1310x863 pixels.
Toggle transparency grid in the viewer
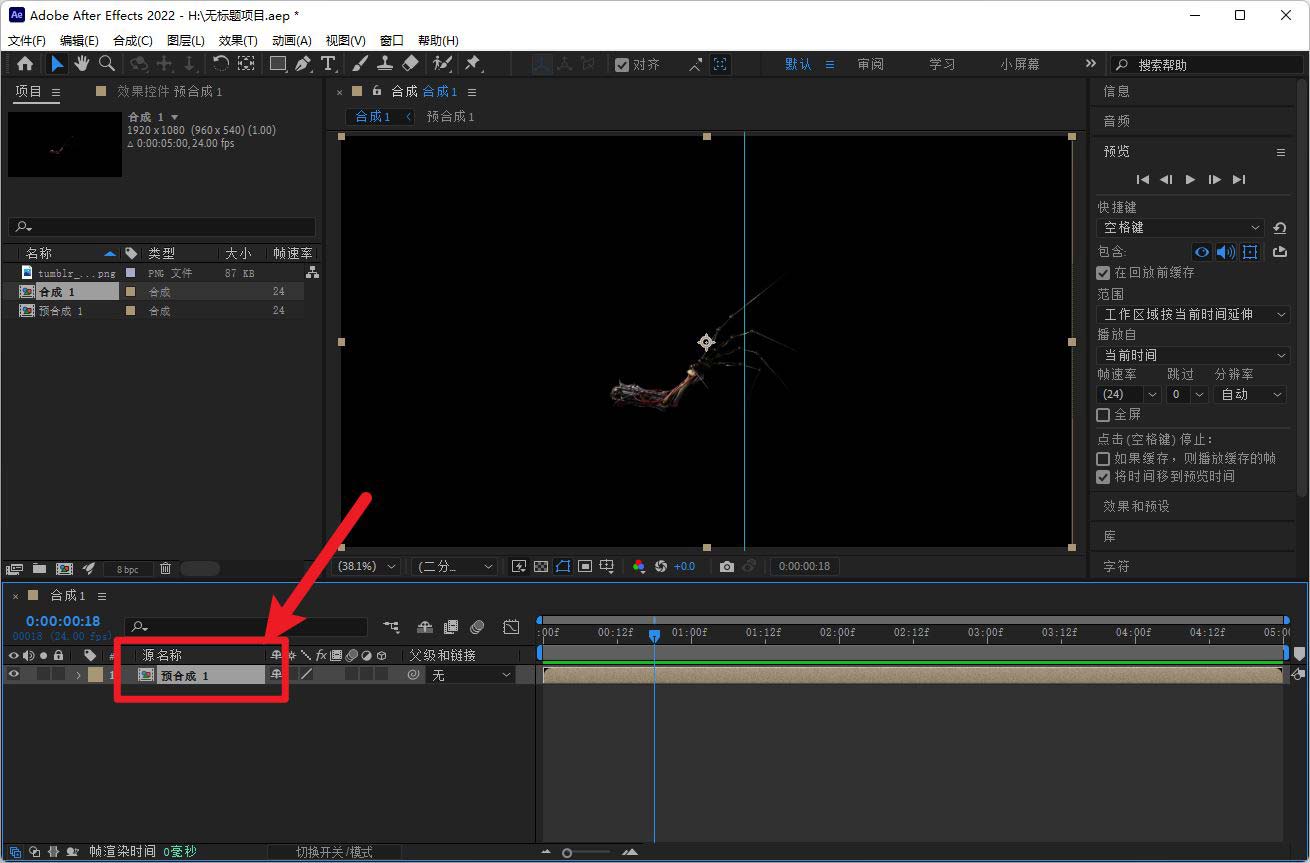point(541,566)
